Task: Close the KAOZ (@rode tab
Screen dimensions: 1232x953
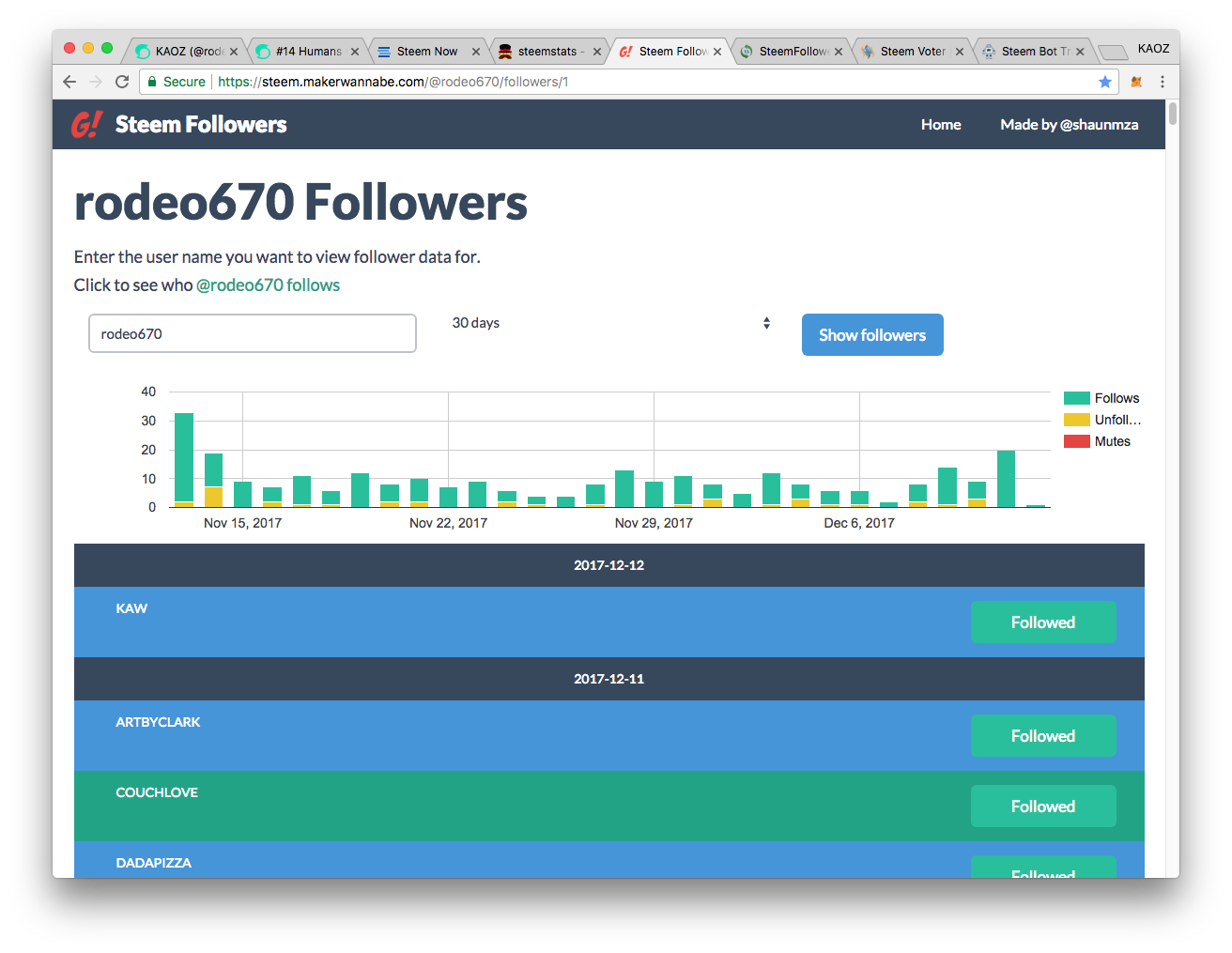Action: 234,52
